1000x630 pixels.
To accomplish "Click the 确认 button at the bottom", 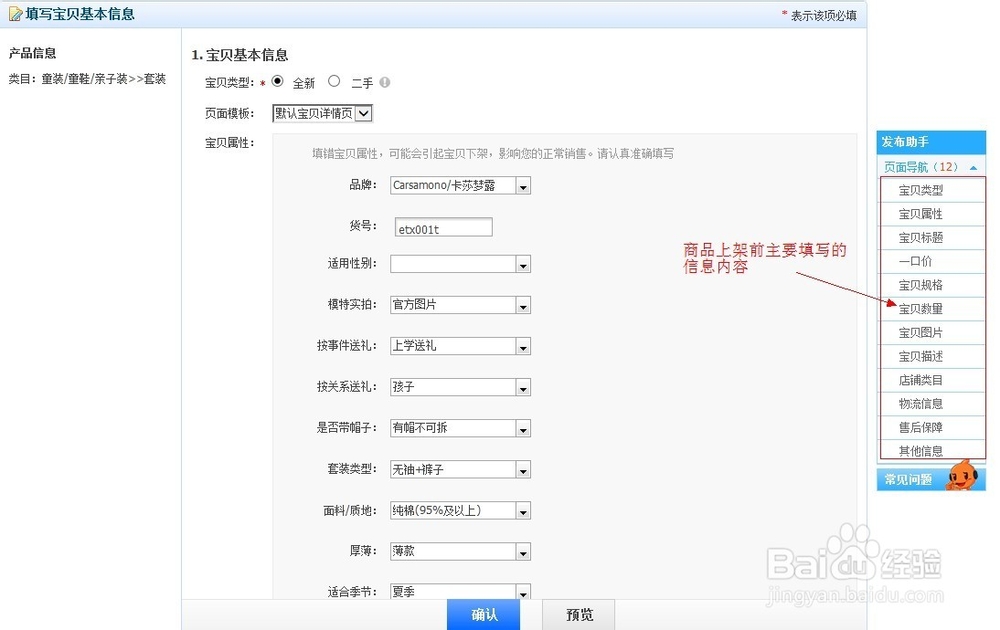I will [x=484, y=615].
